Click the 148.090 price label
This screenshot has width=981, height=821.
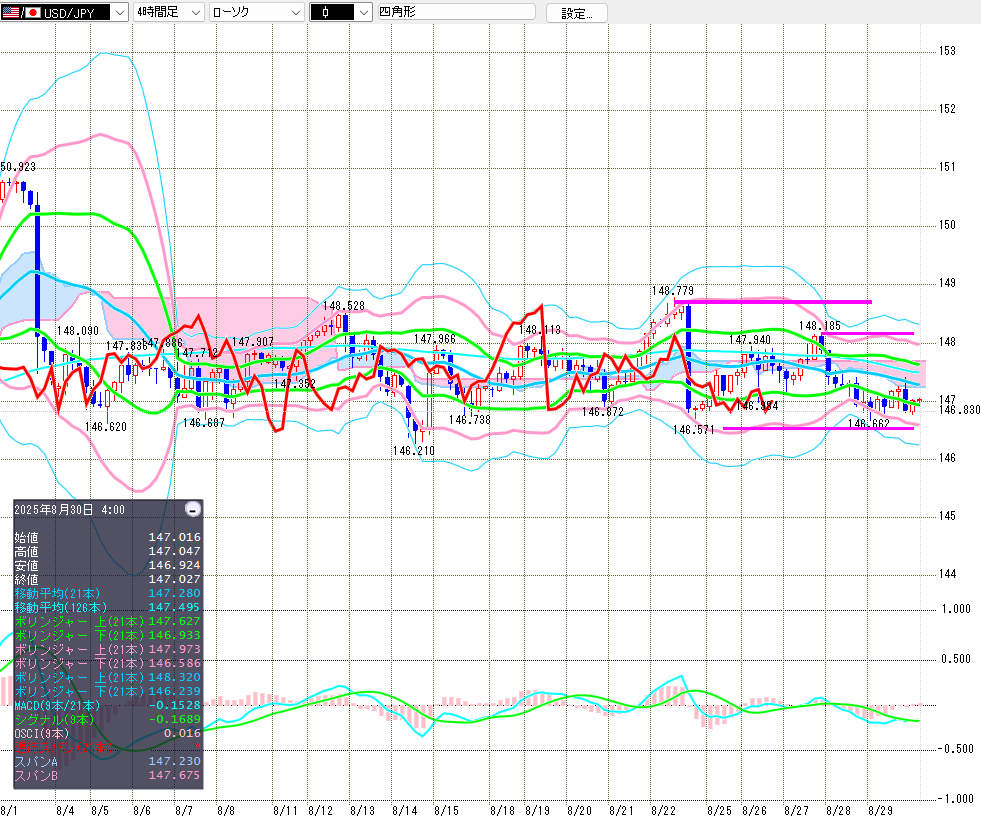click(x=78, y=331)
